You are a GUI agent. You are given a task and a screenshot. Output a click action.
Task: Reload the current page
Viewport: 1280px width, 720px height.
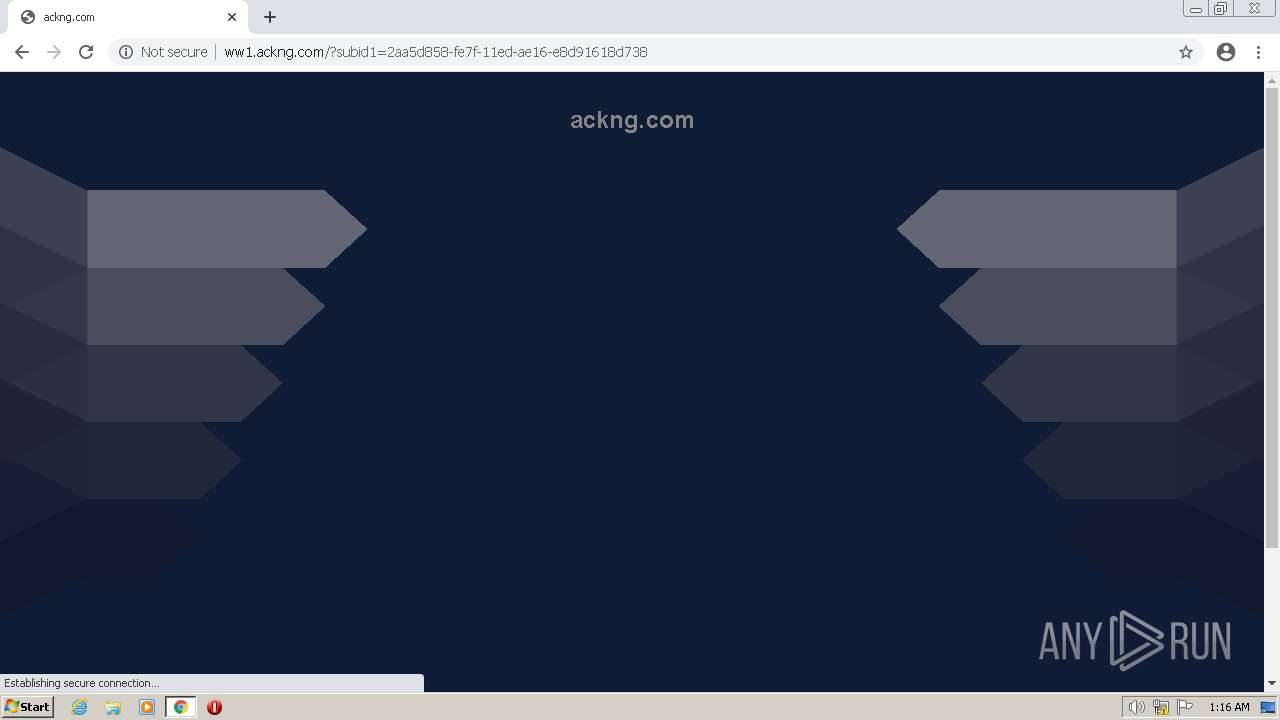point(86,52)
